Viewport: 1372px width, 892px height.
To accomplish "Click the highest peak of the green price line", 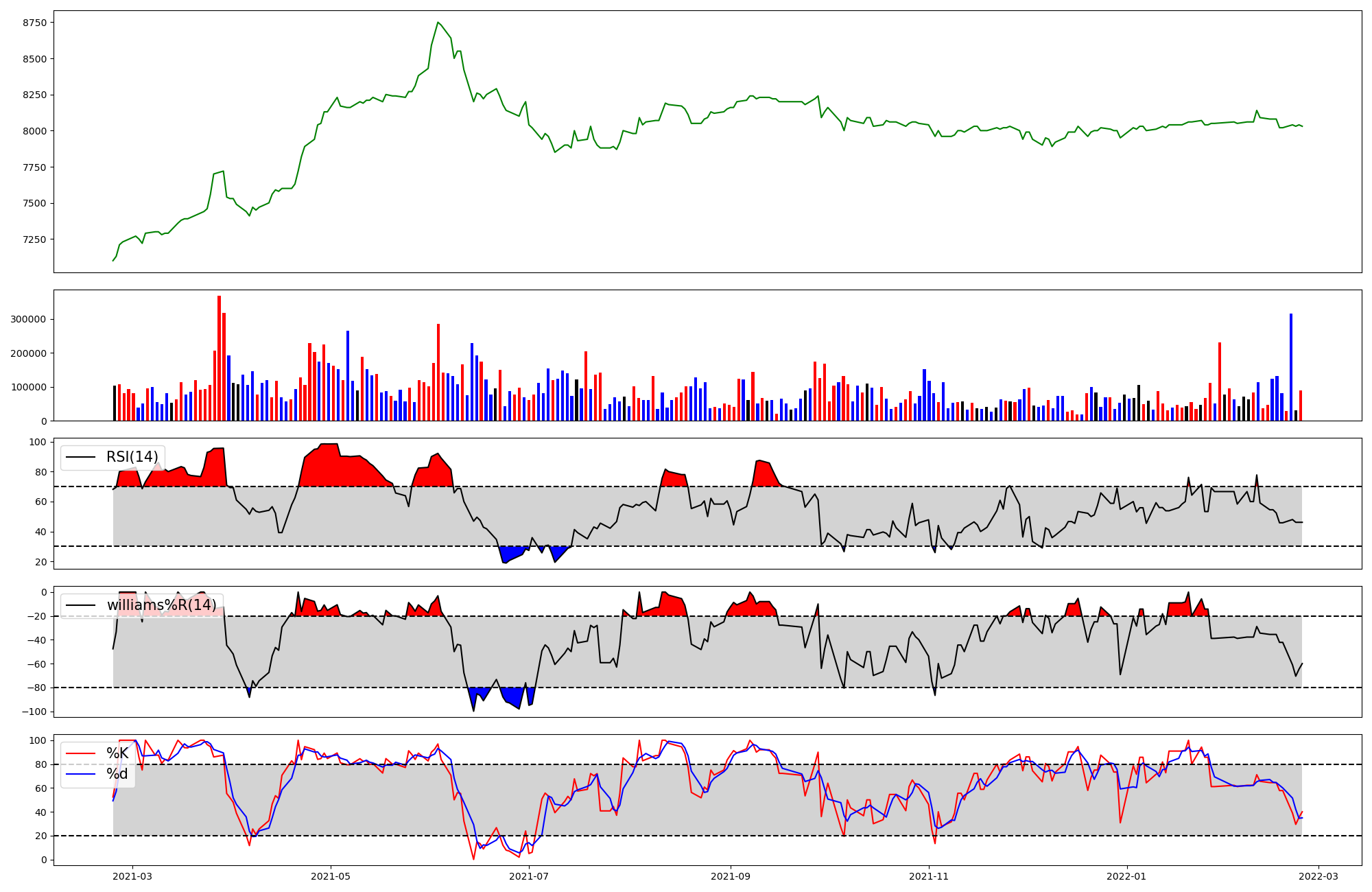I will coord(438,23).
